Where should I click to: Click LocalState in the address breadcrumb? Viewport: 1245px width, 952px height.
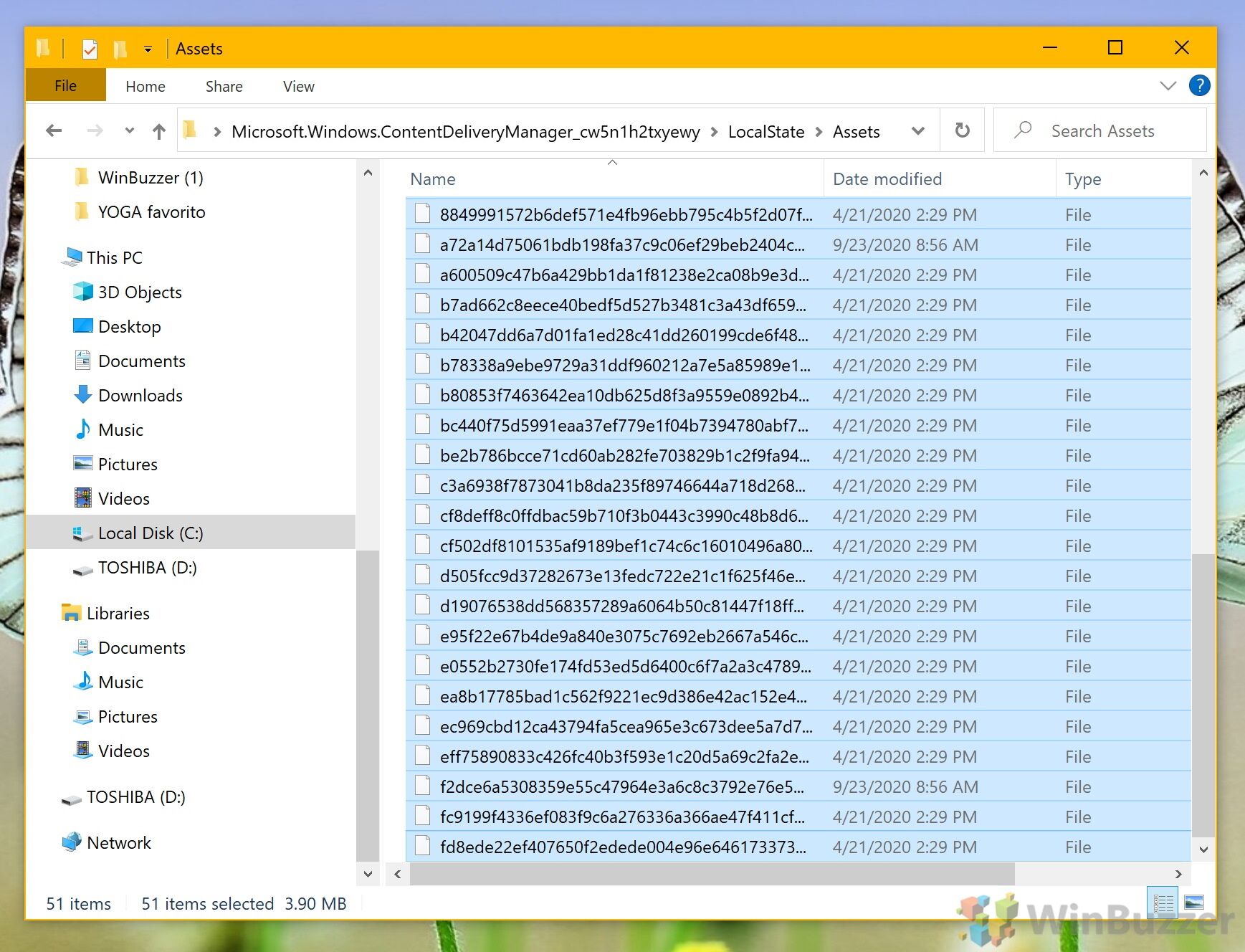(766, 131)
